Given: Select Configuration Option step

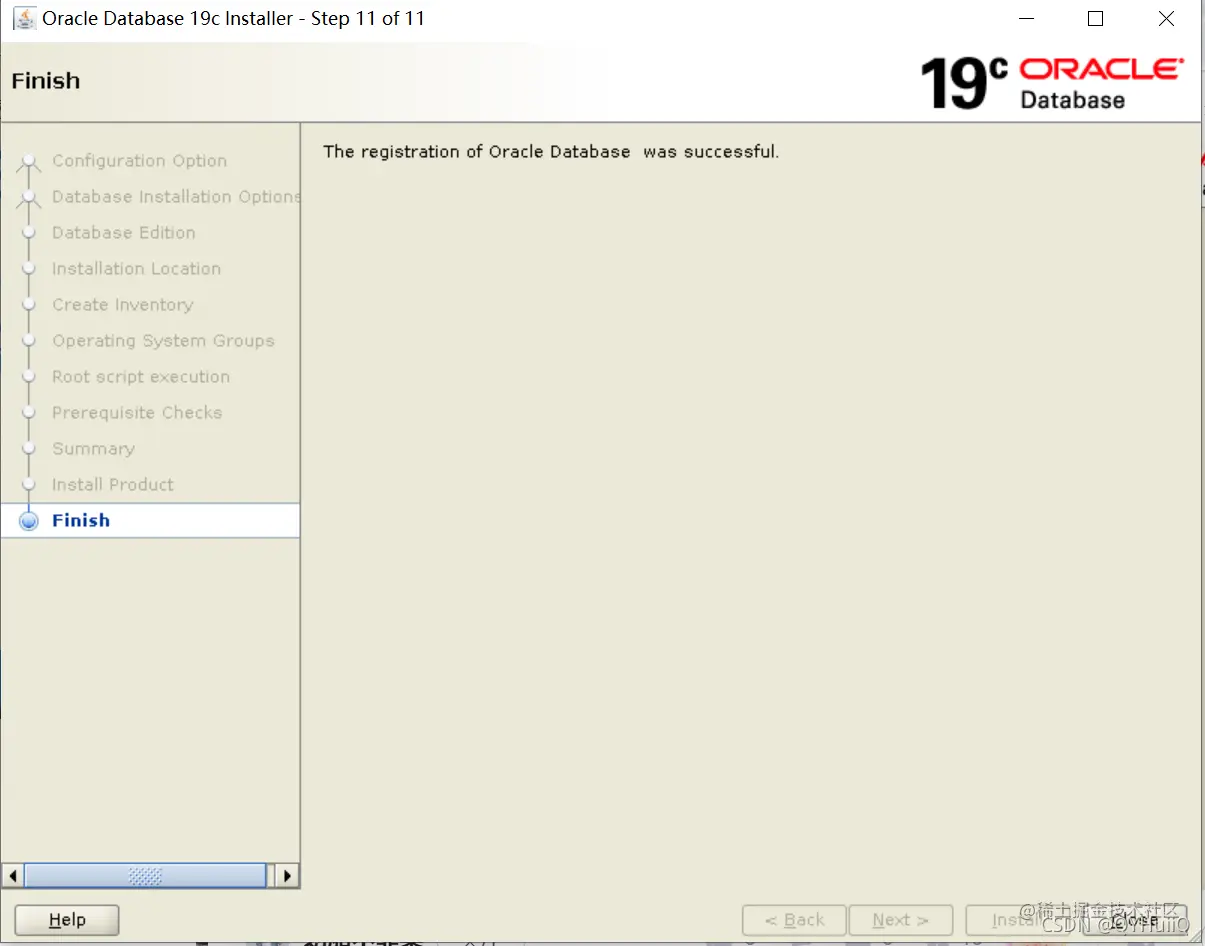Looking at the screenshot, I should [139, 161].
